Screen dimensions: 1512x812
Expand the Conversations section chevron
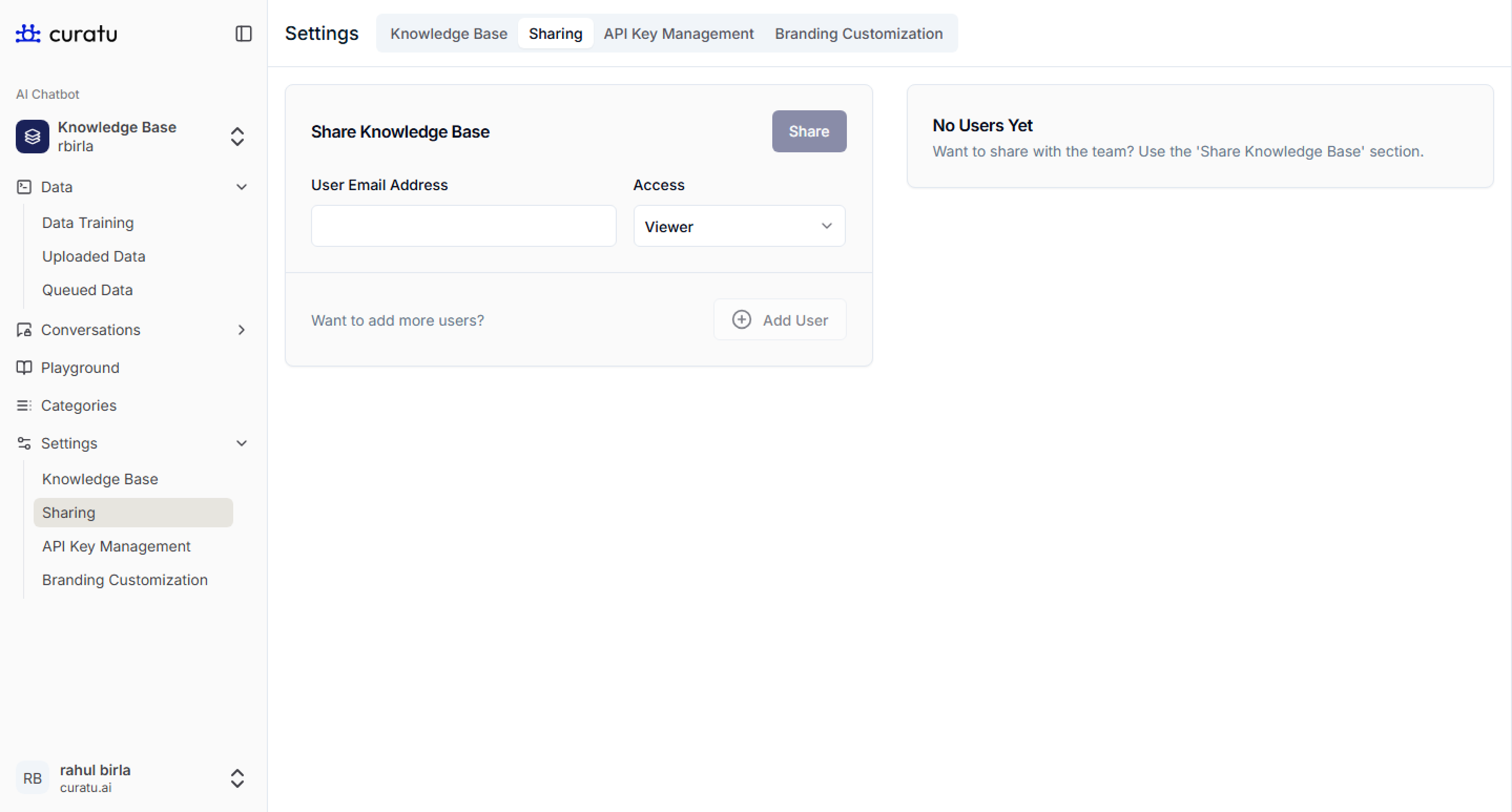click(x=241, y=330)
